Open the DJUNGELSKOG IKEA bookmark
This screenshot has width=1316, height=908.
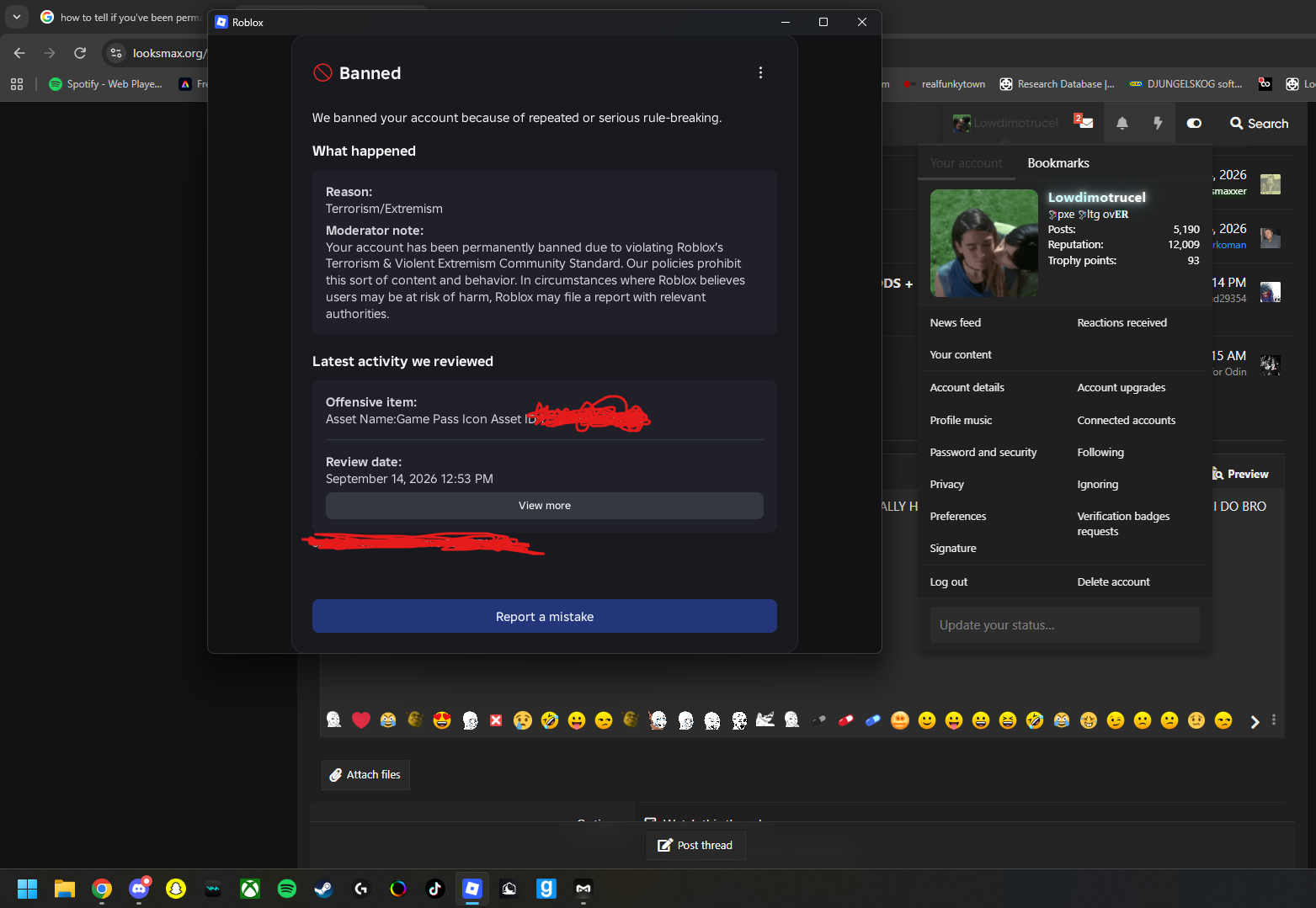(1186, 84)
